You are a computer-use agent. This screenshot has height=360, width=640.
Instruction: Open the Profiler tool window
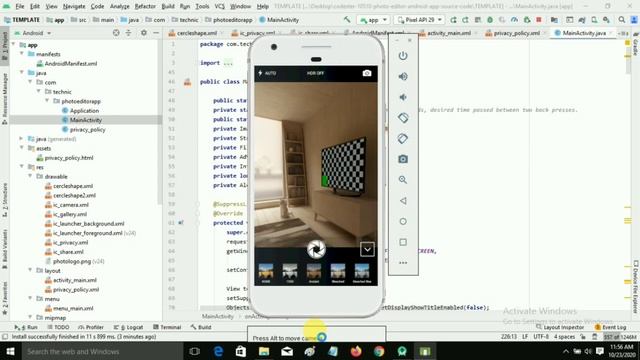click(x=91, y=327)
